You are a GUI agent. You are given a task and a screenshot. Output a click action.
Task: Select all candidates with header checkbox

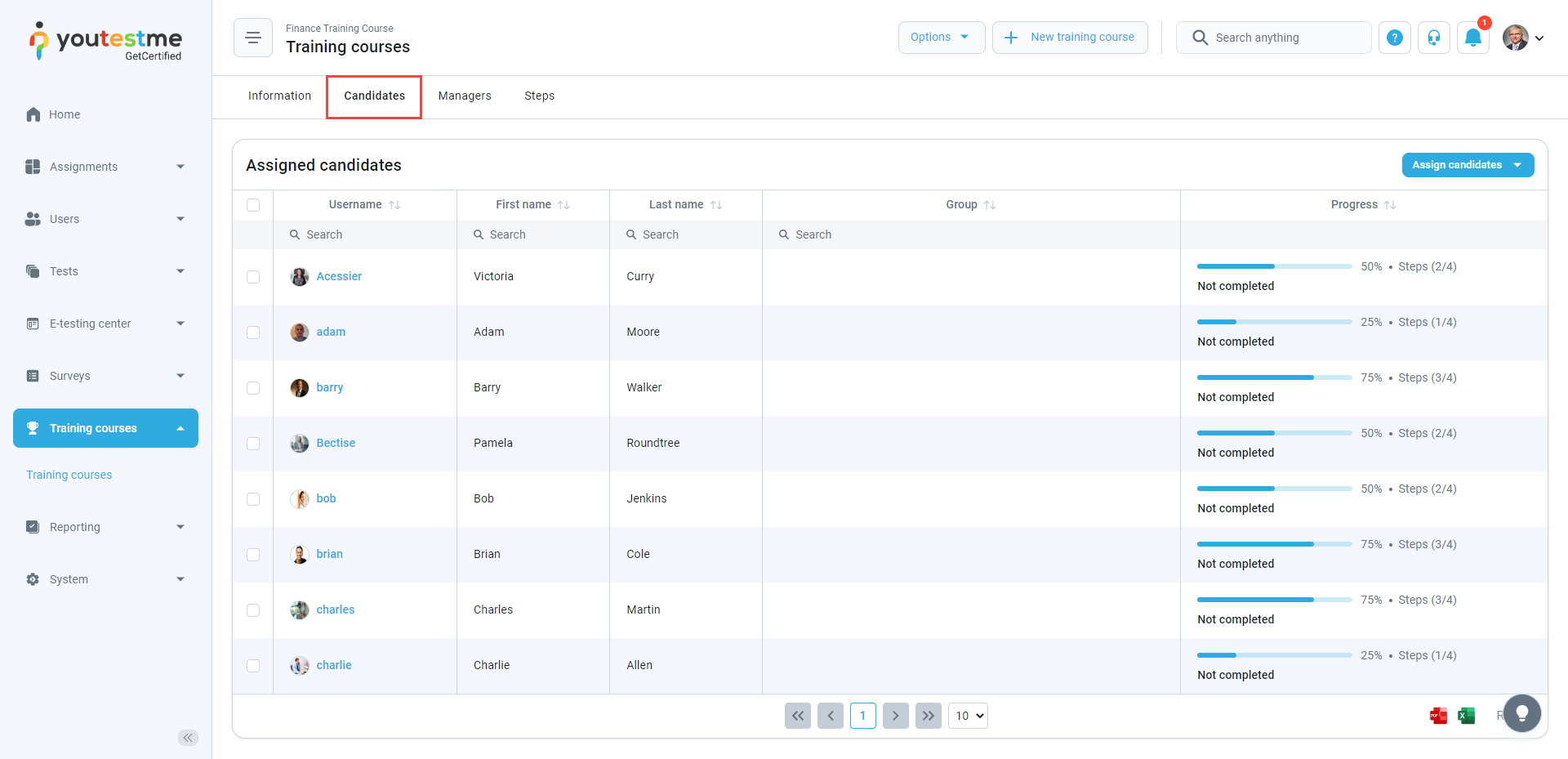click(x=253, y=205)
